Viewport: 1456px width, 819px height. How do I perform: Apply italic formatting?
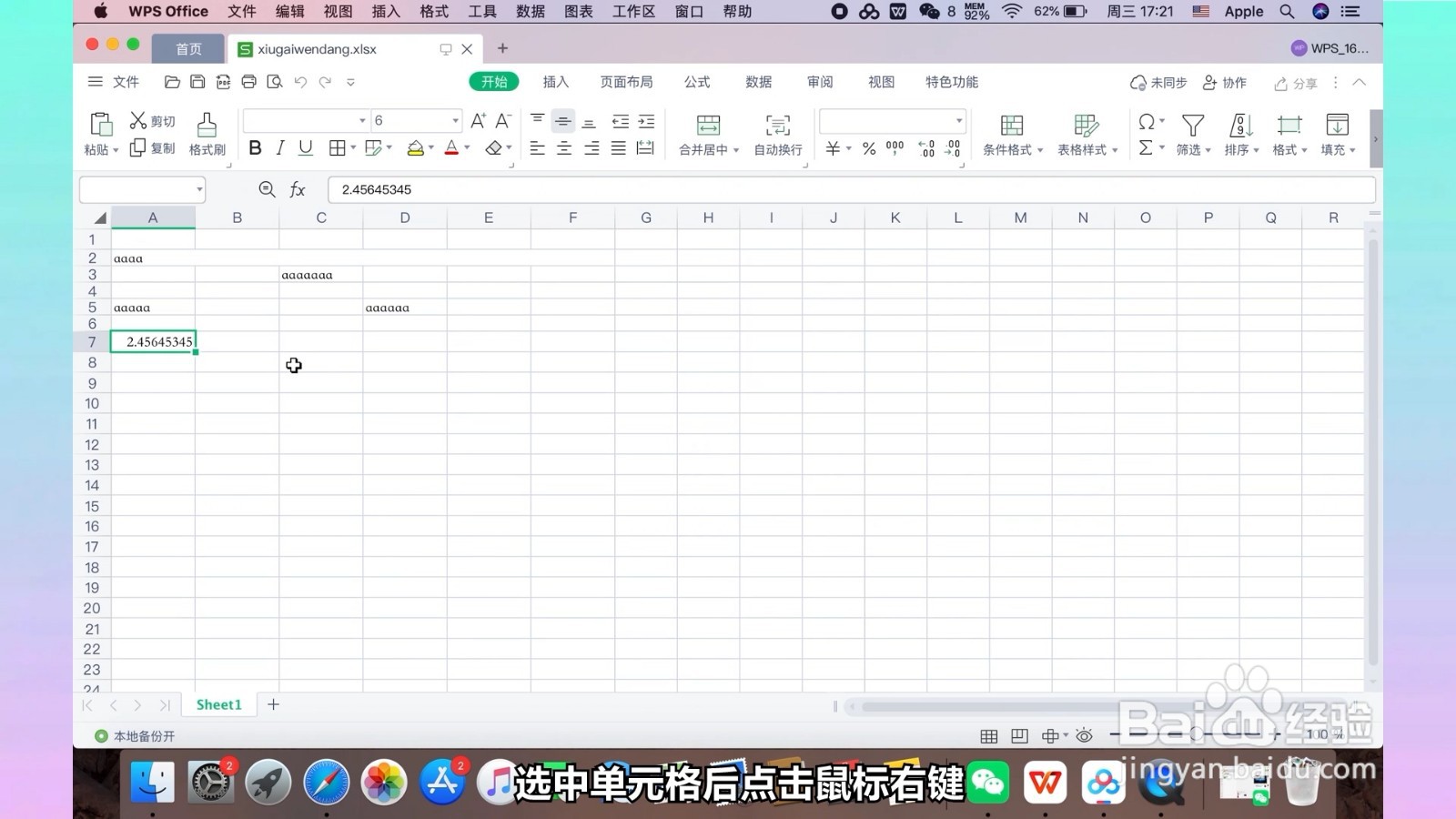point(280,147)
